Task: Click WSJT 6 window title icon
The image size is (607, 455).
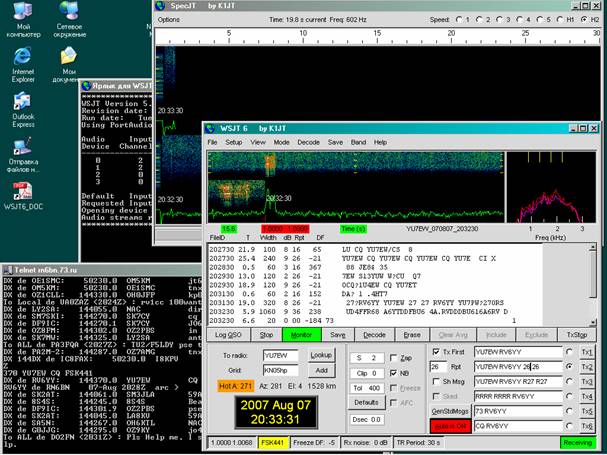Action: [210, 128]
